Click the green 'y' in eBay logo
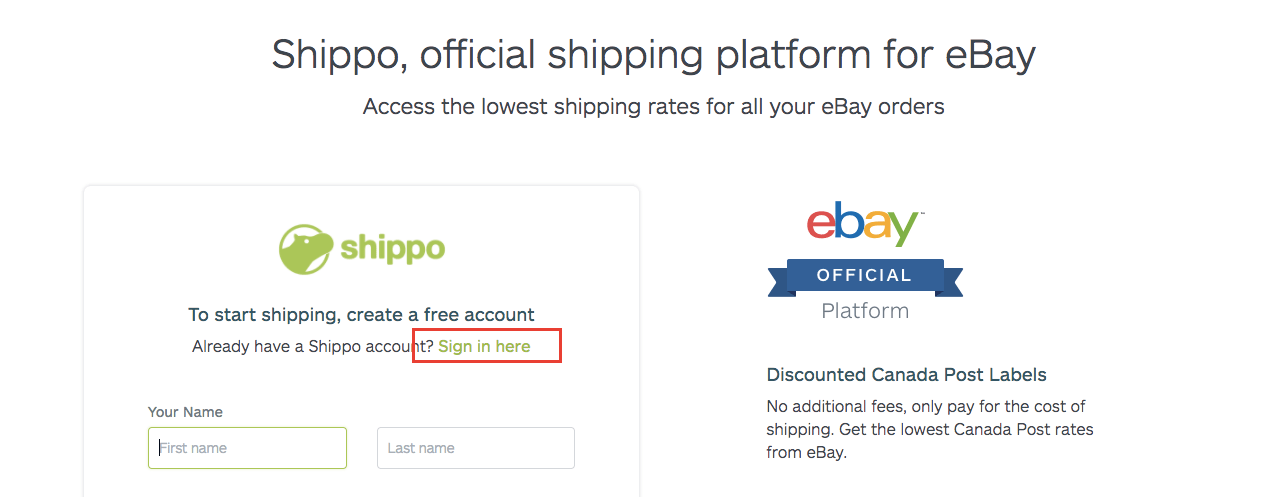1283x497 pixels. click(902, 228)
